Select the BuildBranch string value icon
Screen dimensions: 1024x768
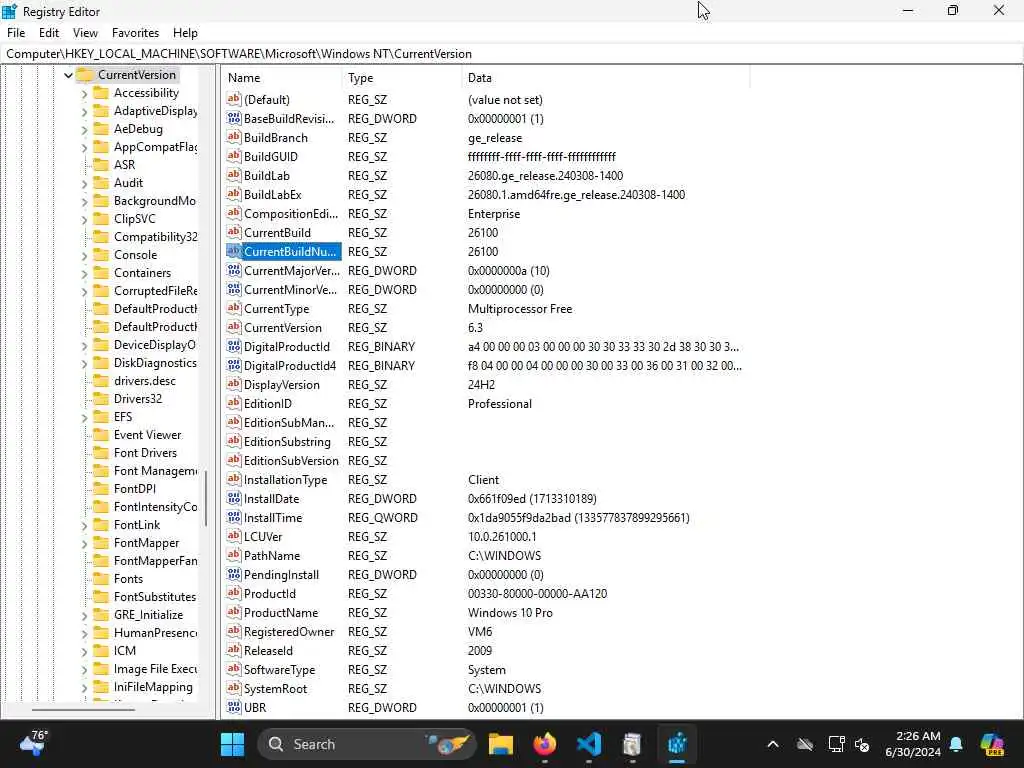(x=234, y=137)
